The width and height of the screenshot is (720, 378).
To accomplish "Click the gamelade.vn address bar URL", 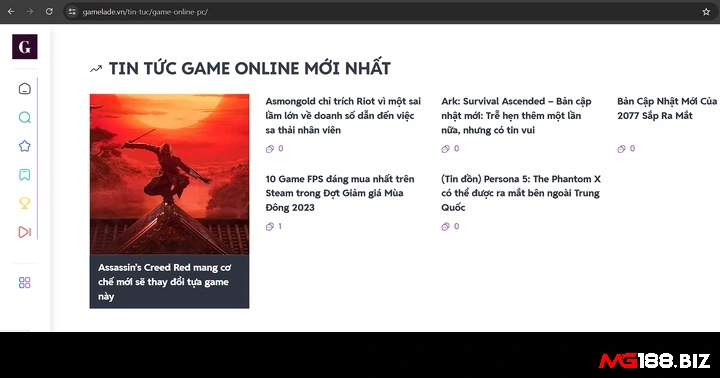I will tap(145, 12).
